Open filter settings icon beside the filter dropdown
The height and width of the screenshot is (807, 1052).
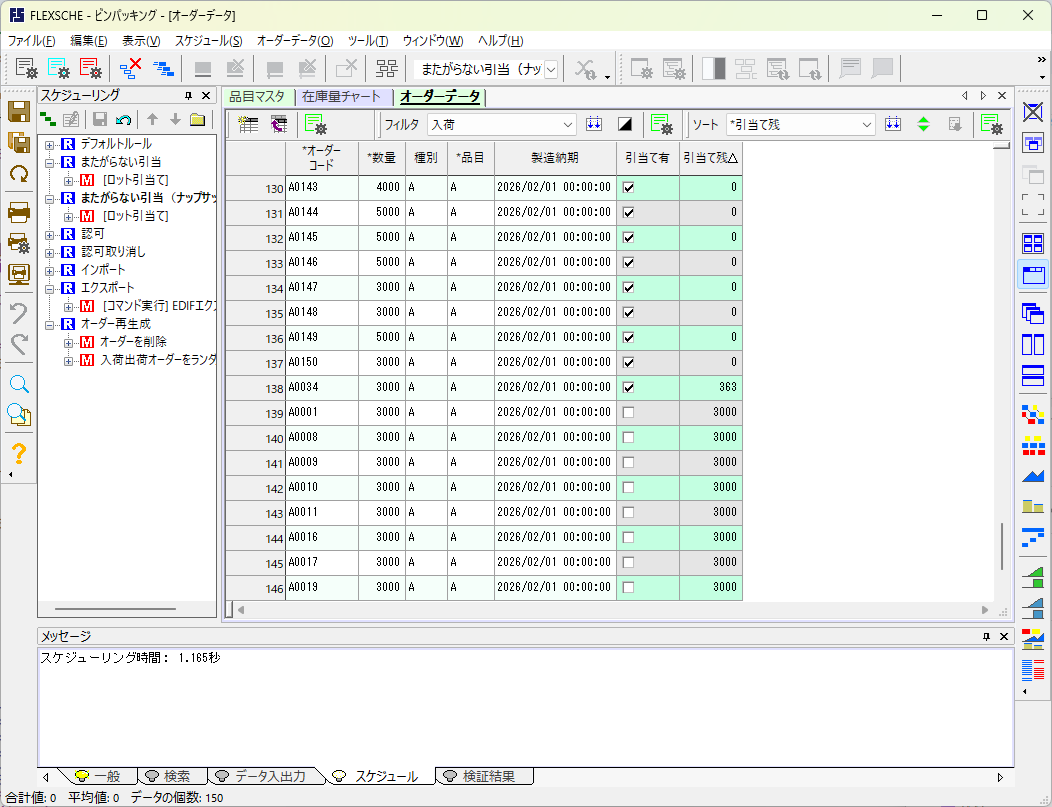661,123
